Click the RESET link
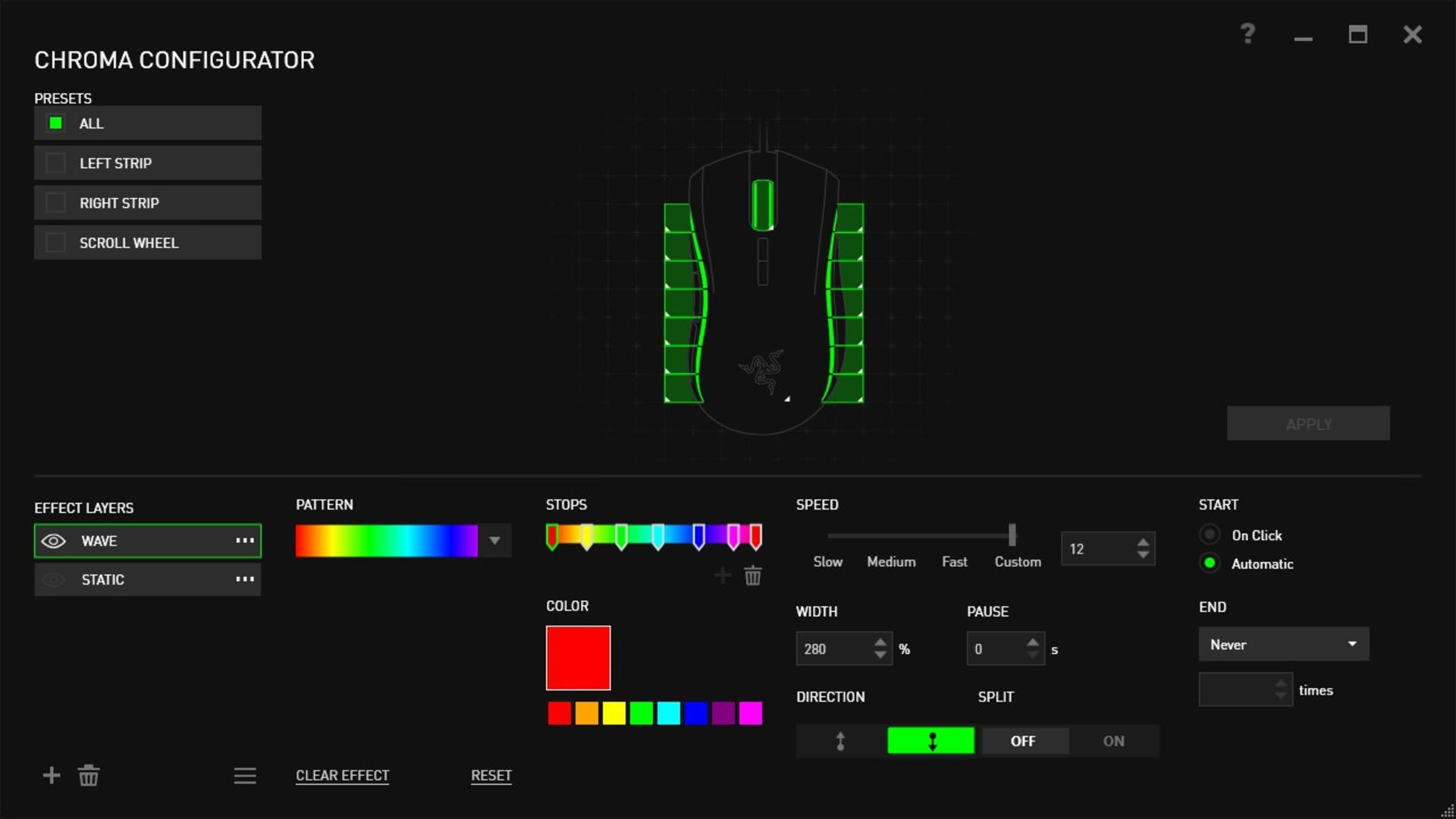Image resolution: width=1456 pixels, height=819 pixels. click(491, 775)
